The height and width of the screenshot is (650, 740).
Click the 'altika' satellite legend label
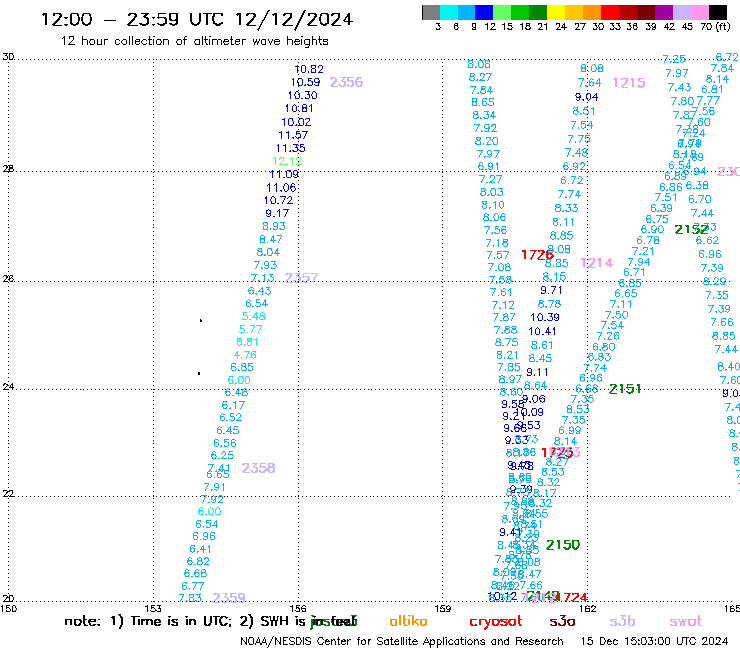click(408, 621)
